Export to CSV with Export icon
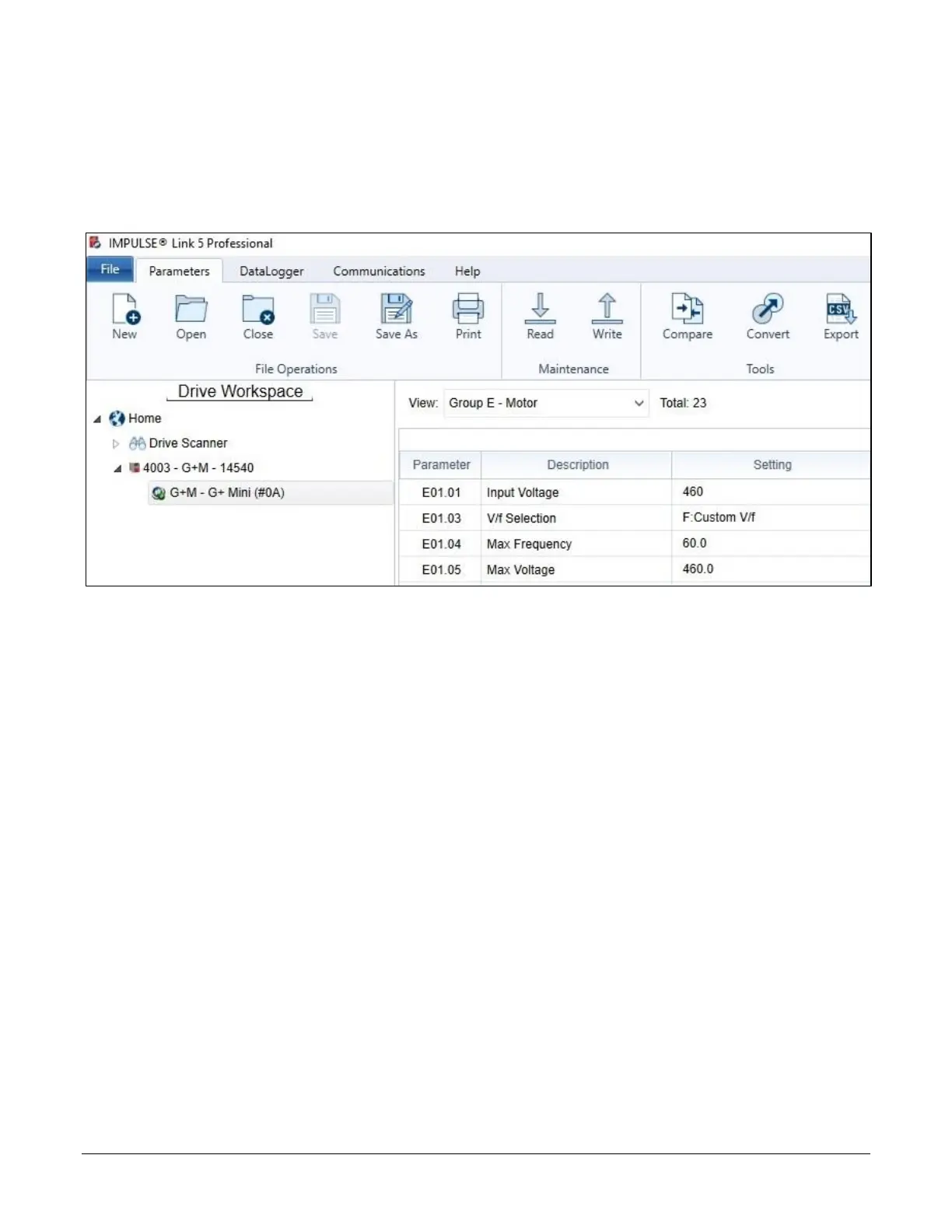The width and height of the screenshot is (952, 1232). [841, 309]
